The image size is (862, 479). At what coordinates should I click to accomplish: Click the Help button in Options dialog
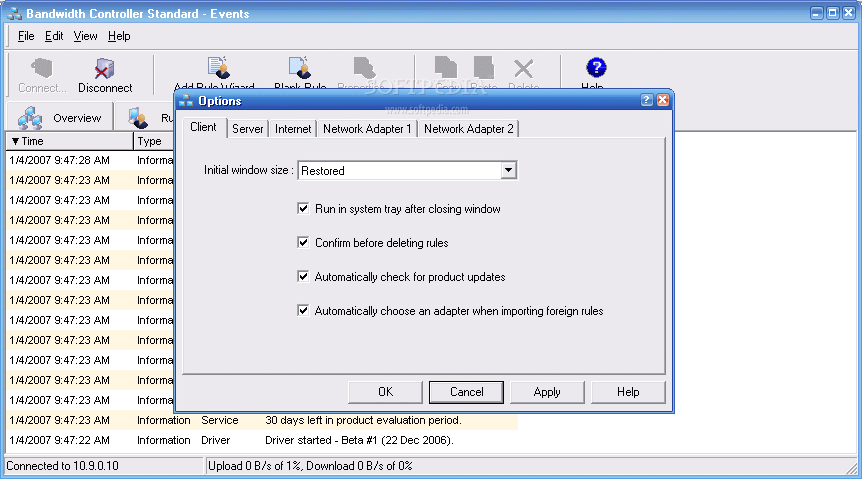click(628, 392)
